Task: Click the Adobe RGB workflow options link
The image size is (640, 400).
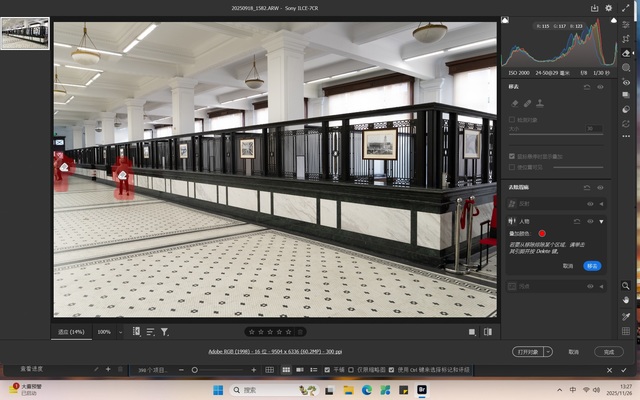Action: pos(275,352)
